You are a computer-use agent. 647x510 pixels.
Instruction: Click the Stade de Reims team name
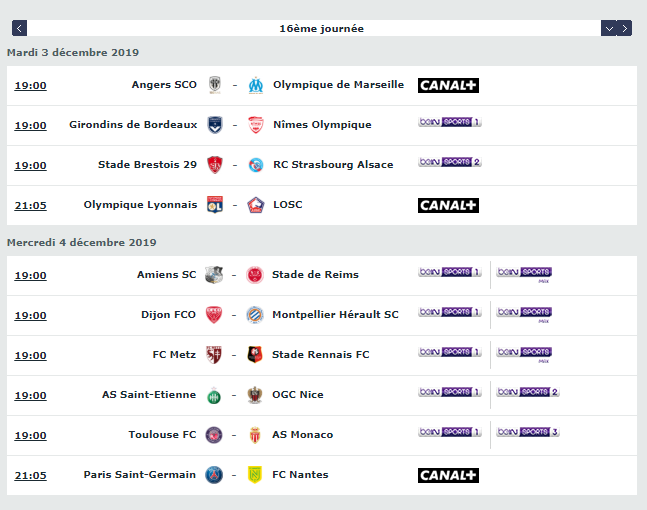click(315, 275)
